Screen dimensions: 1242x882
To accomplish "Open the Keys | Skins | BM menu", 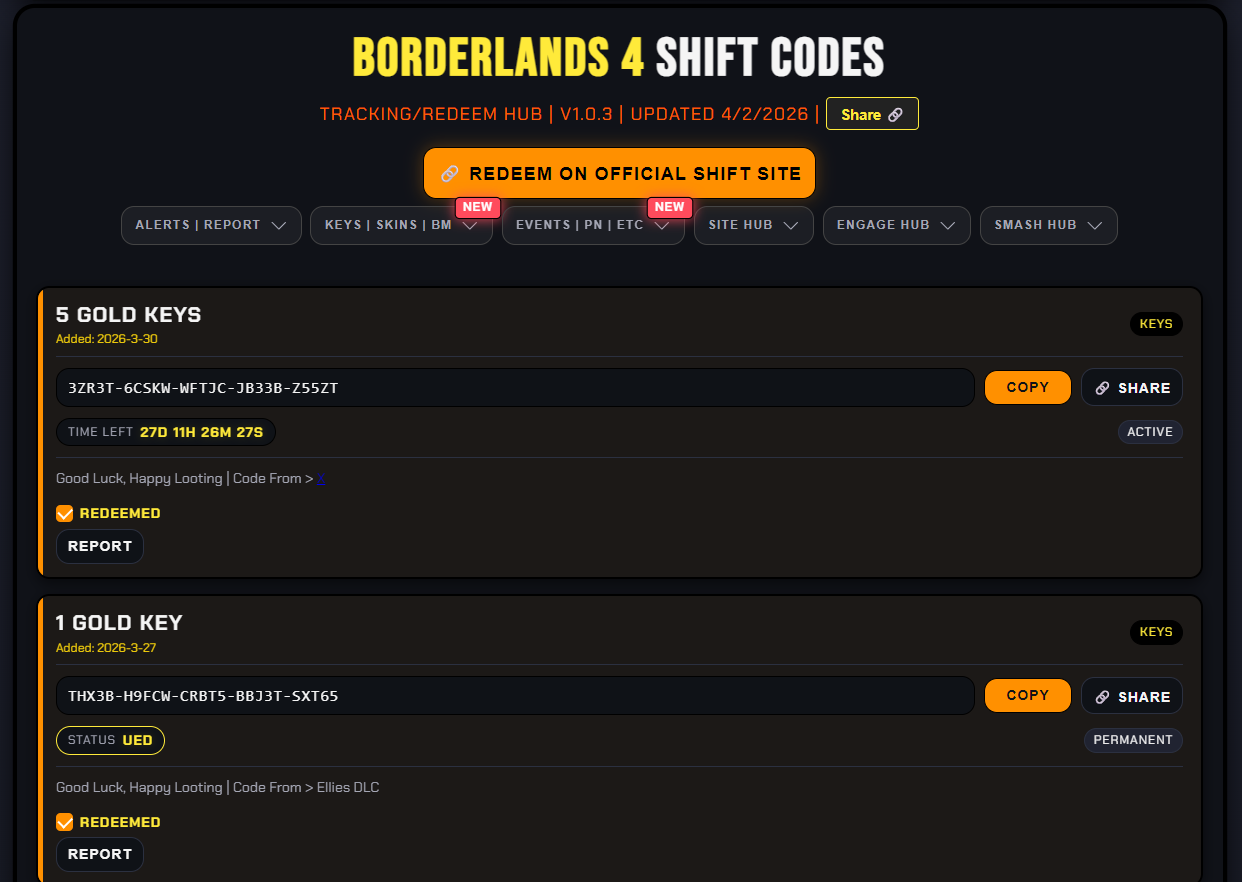I will tap(400, 225).
